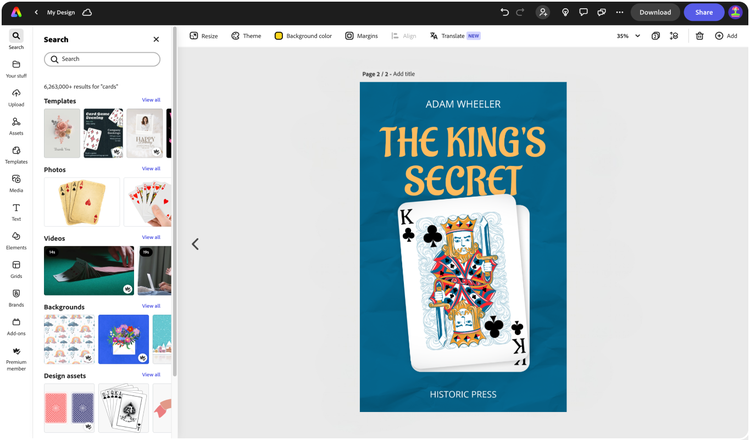
Task: Click the Download button
Action: (655, 12)
